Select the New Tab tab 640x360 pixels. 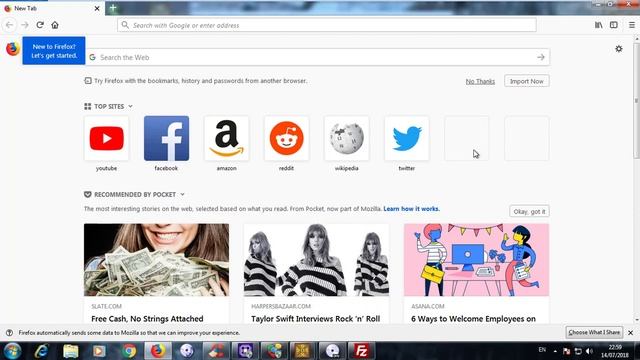point(52,8)
